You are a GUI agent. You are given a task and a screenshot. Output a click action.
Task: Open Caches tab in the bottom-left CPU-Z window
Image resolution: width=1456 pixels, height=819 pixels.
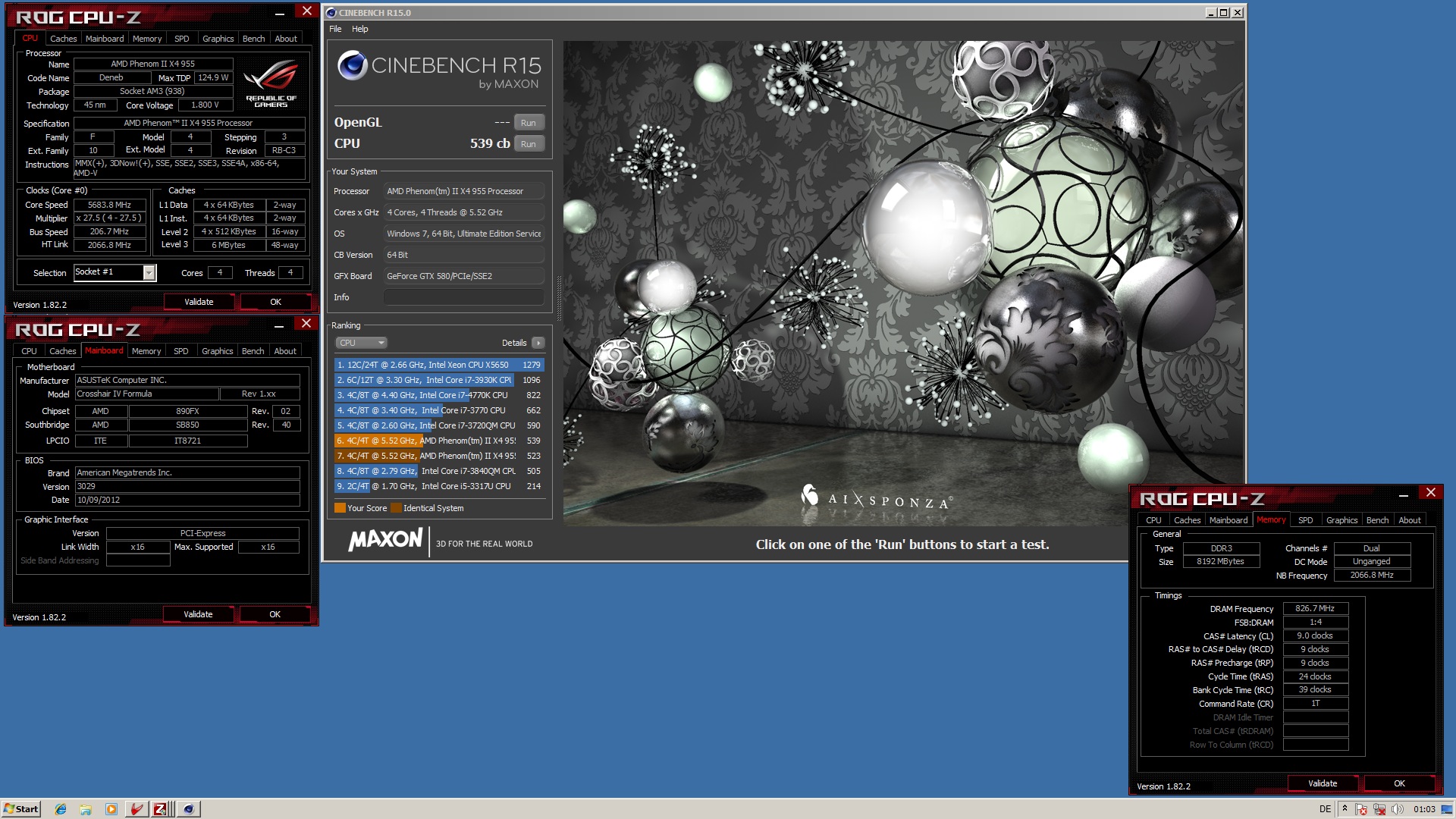[x=62, y=351]
